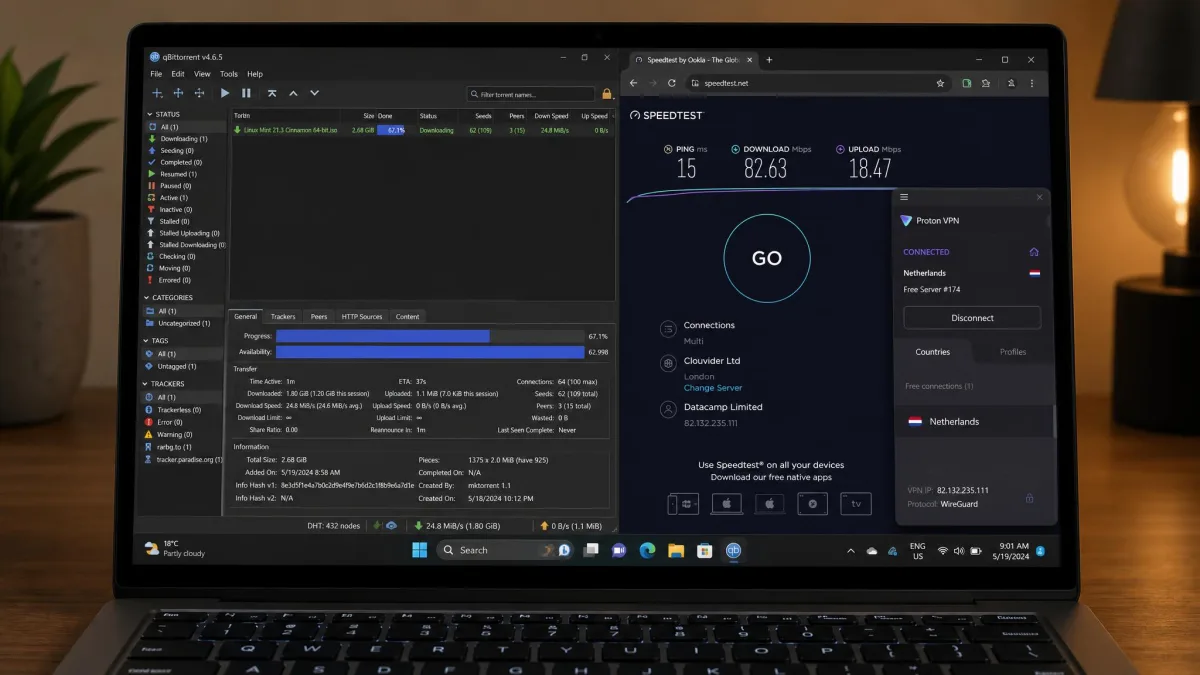Go back in the Chrome browser
The height and width of the screenshot is (675, 1200).
pyautogui.click(x=633, y=83)
